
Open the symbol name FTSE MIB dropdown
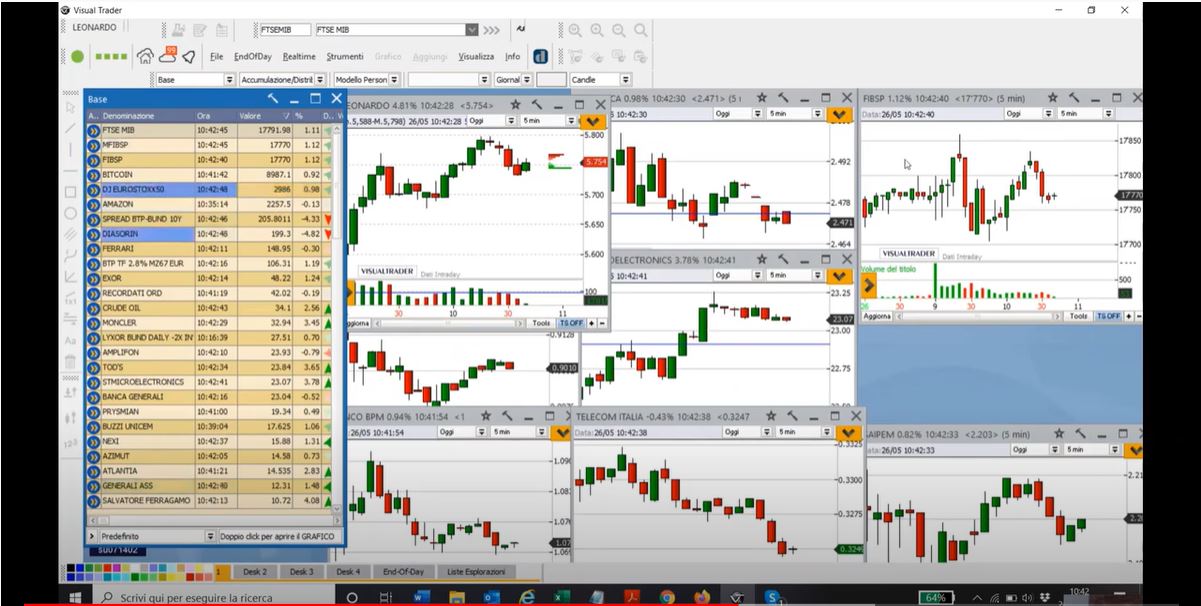pyautogui.click(x=472, y=30)
